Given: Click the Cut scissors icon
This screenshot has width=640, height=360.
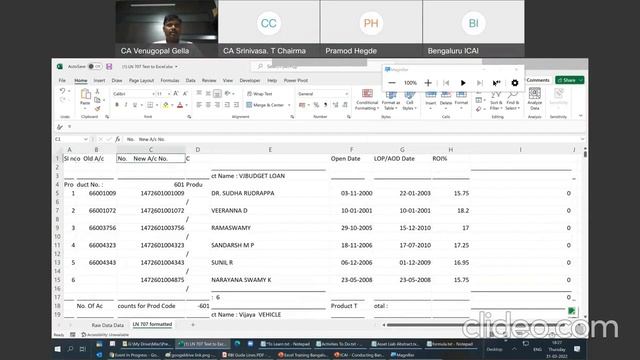Looking at the screenshot, I should point(97,92).
